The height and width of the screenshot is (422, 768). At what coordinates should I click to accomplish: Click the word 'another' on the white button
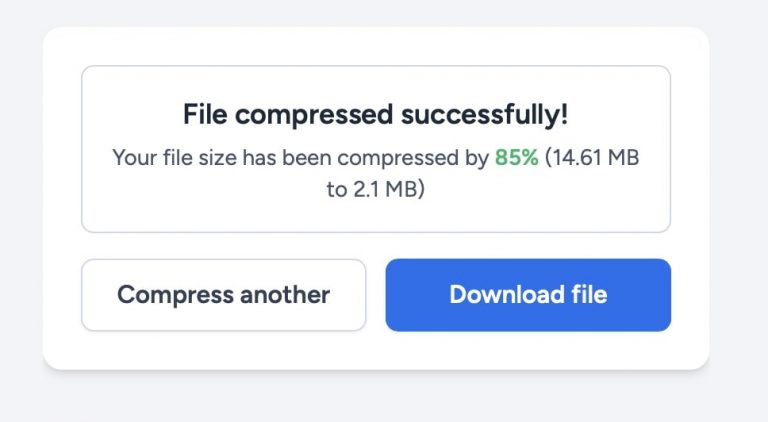click(285, 295)
